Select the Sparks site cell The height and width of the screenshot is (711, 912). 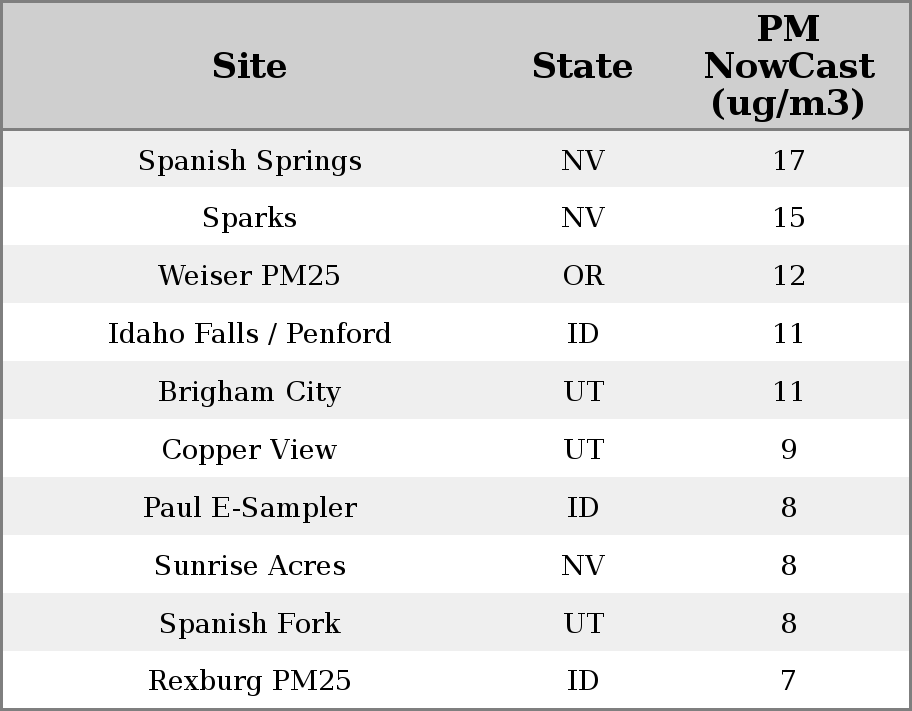coord(249,218)
